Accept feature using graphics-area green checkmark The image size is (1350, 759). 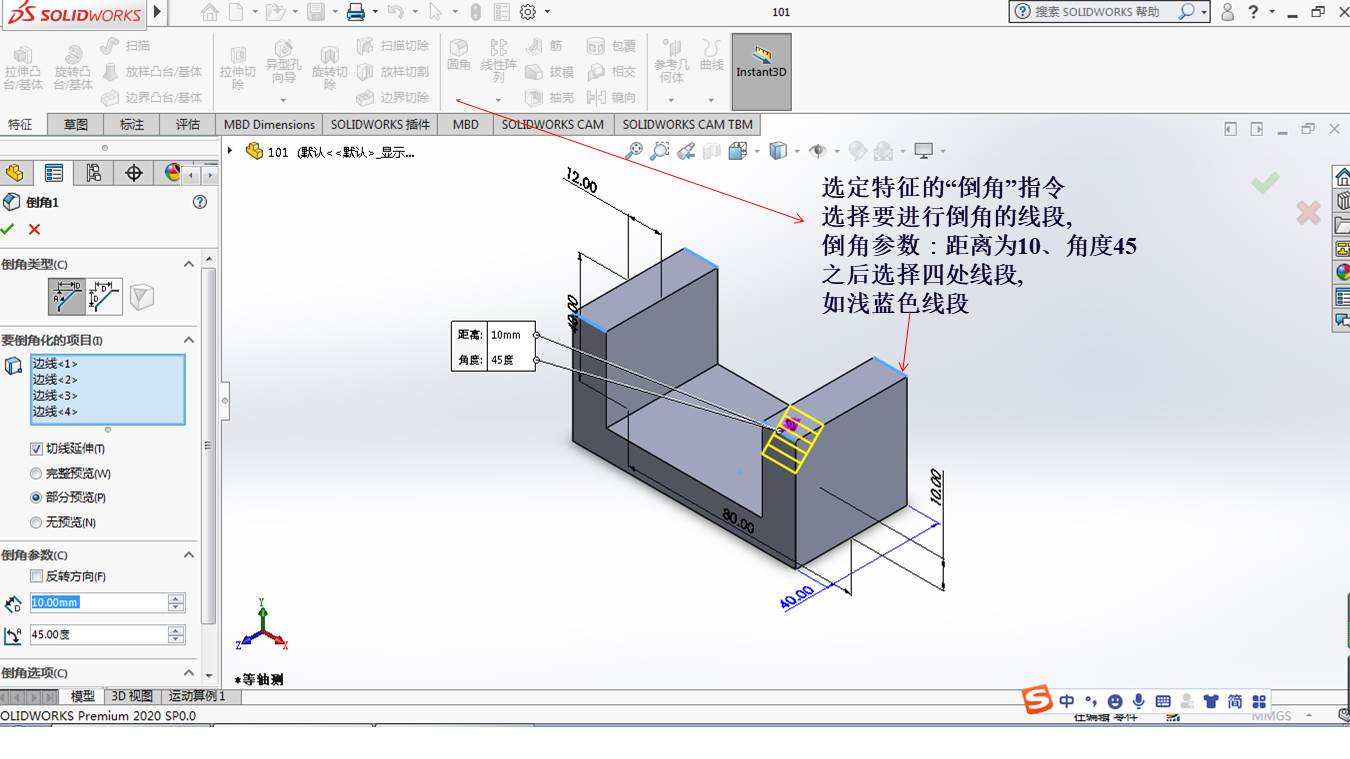click(1265, 182)
